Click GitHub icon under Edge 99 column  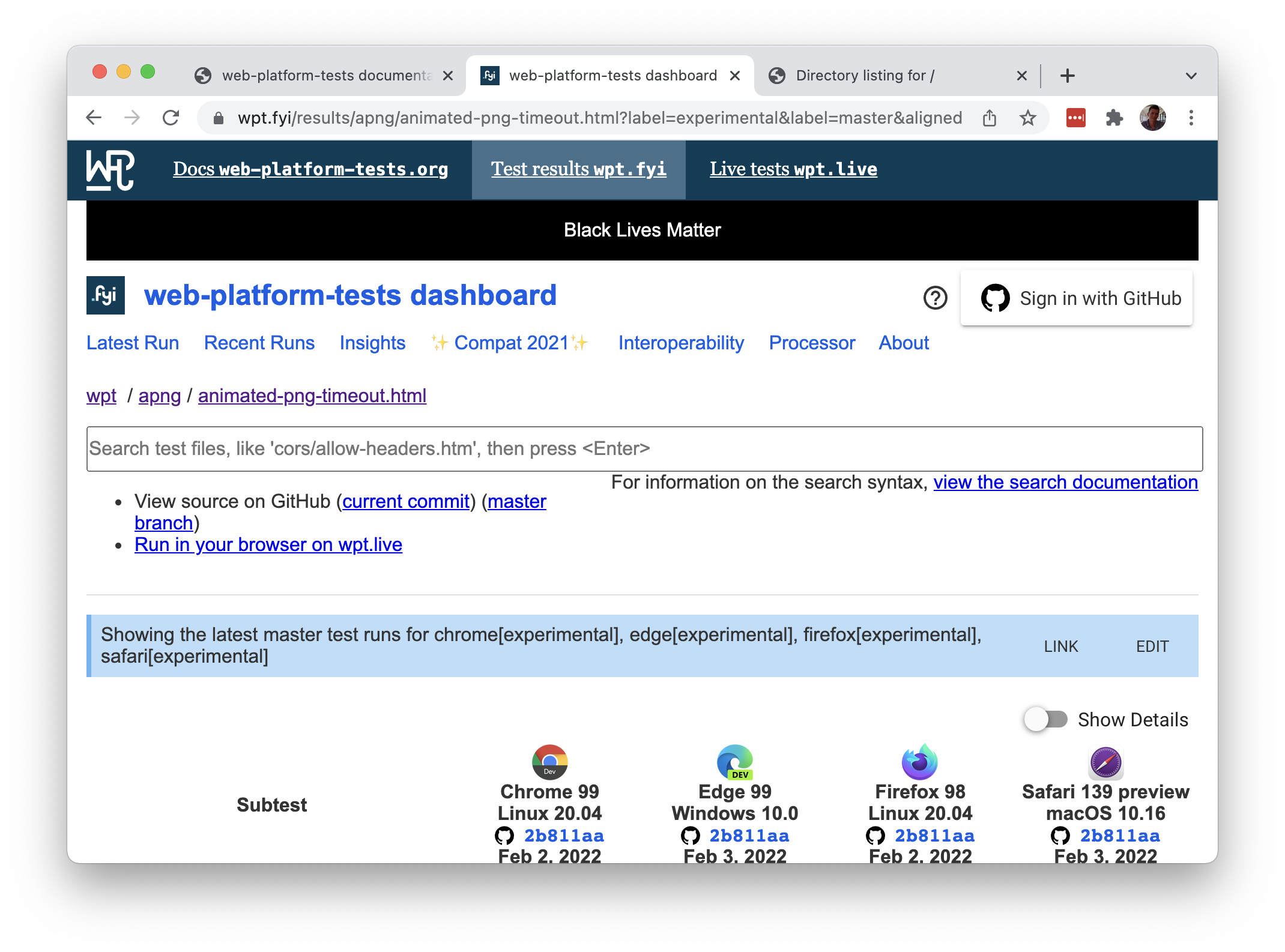pyautogui.click(x=690, y=836)
